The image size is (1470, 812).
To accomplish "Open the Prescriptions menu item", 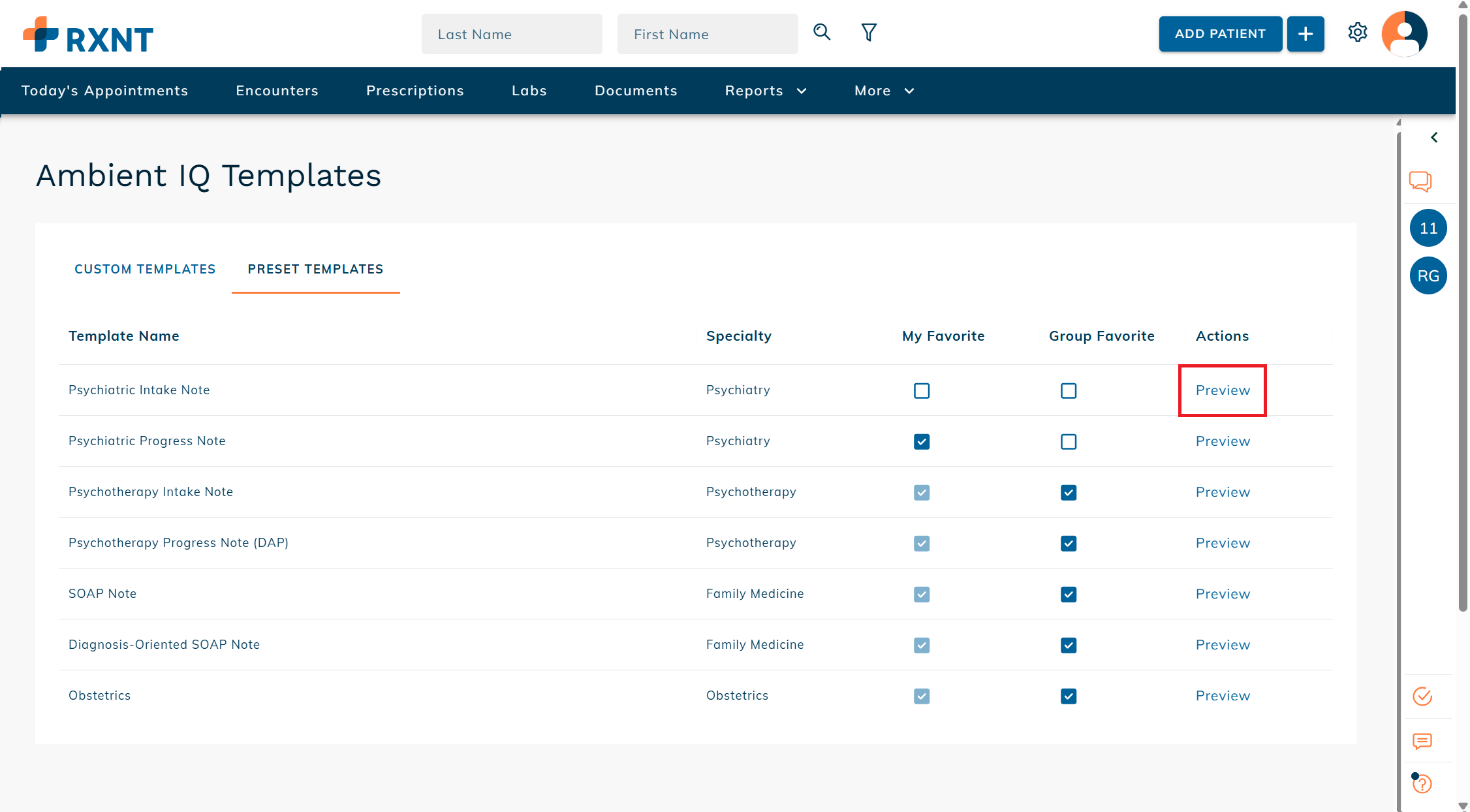I will coord(414,91).
